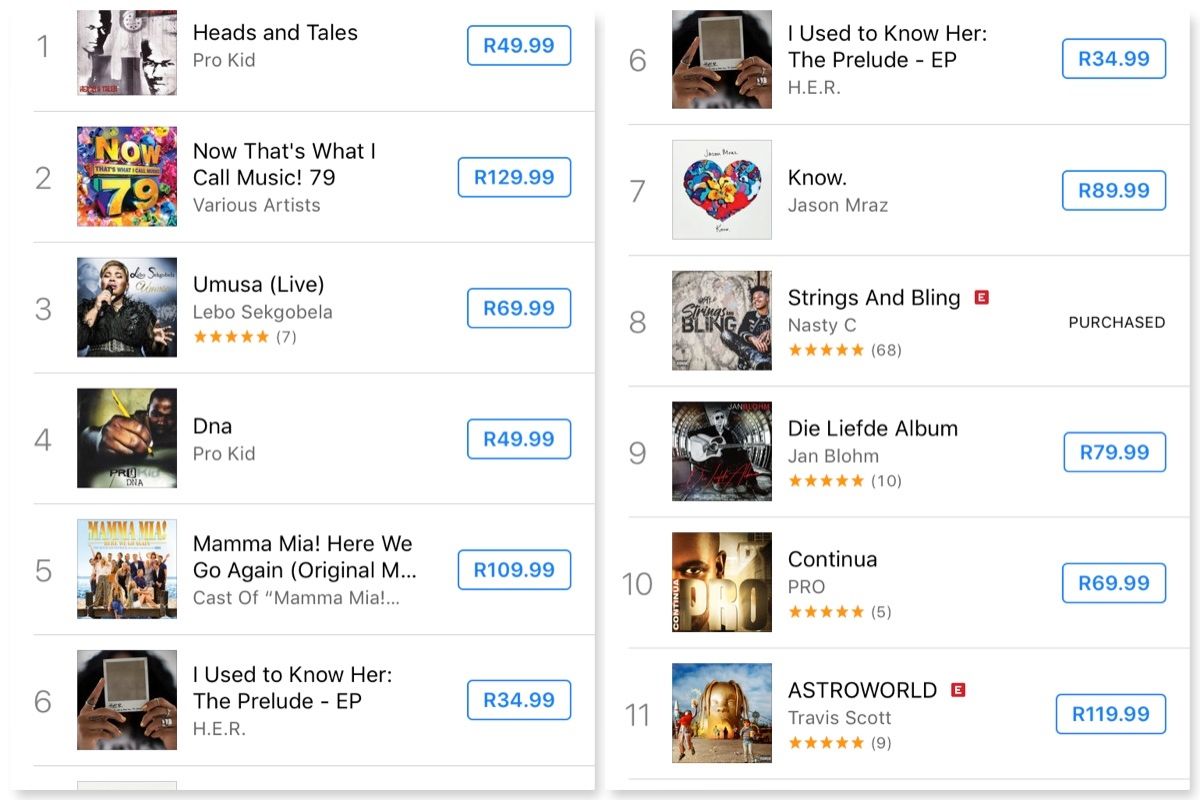1200x800 pixels.
Task: Open the Heads and Tales album cover
Action: click(x=127, y=52)
